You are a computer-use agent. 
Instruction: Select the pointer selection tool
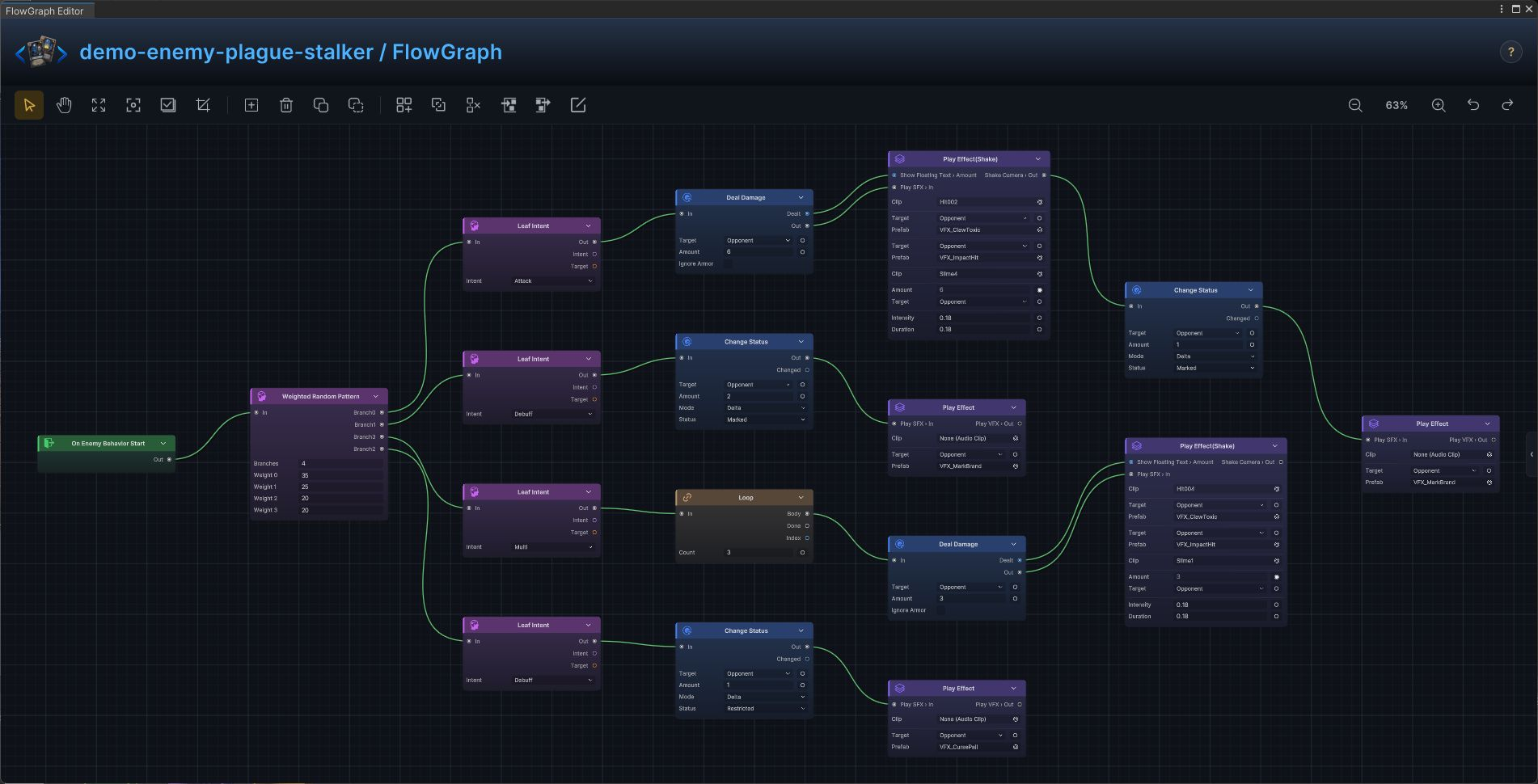pyautogui.click(x=29, y=105)
